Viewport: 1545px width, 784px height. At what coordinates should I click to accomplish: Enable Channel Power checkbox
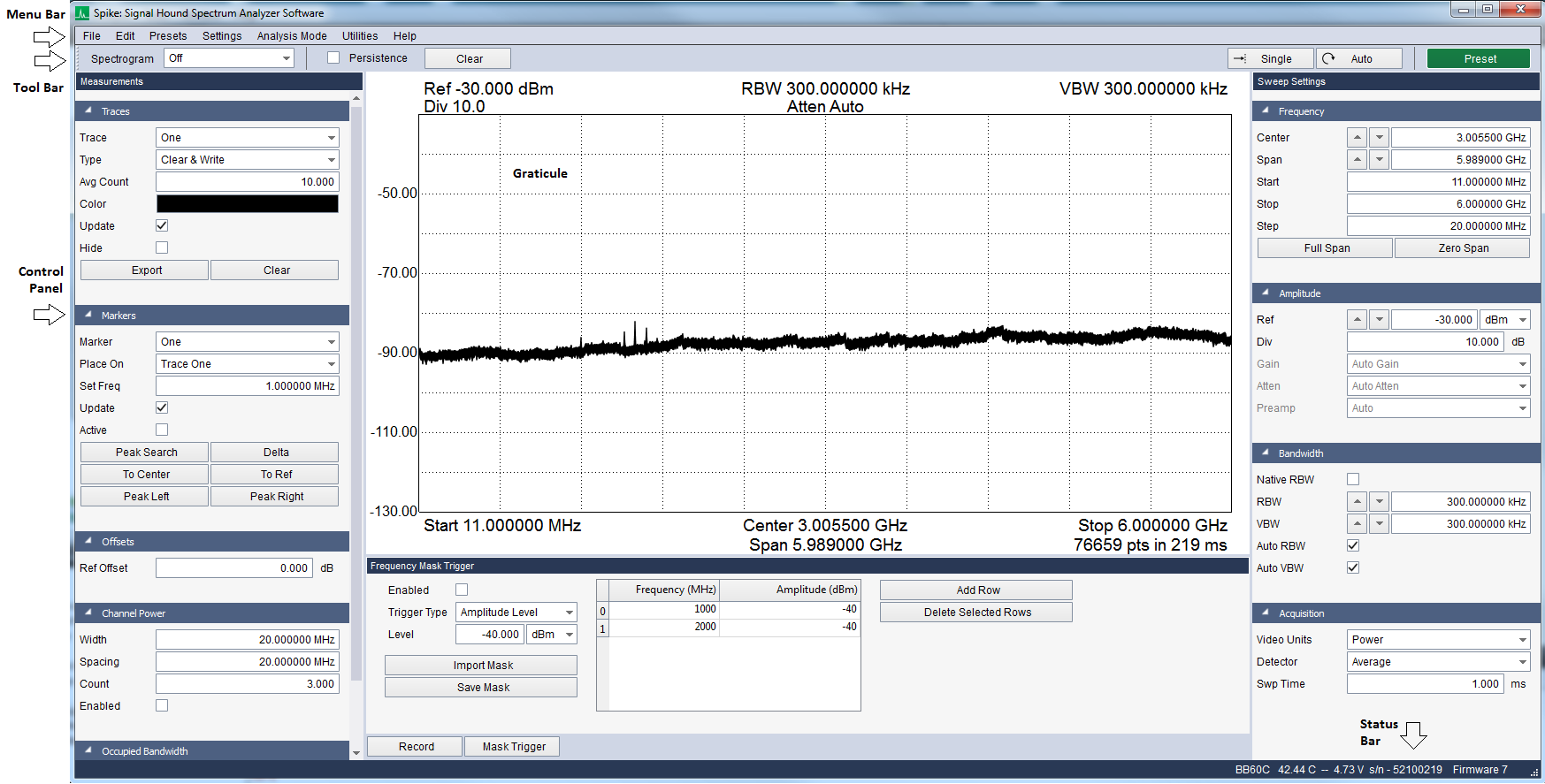coord(162,706)
